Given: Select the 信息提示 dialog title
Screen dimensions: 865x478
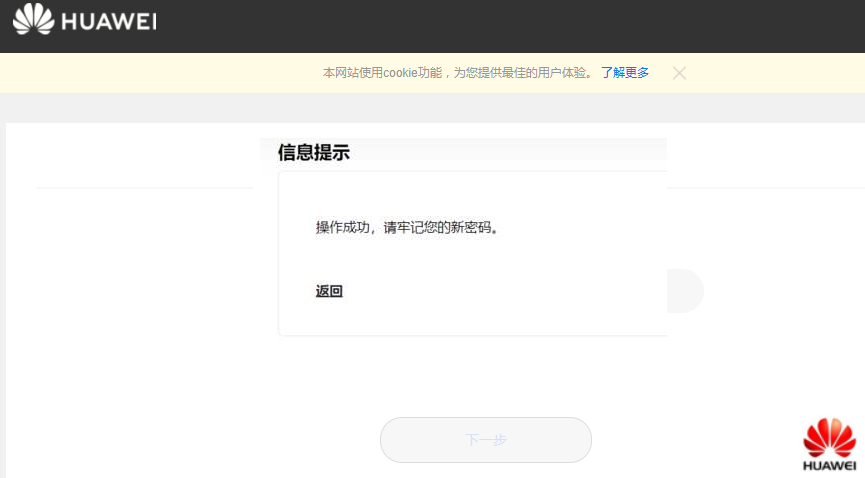Looking at the screenshot, I should 313,152.
